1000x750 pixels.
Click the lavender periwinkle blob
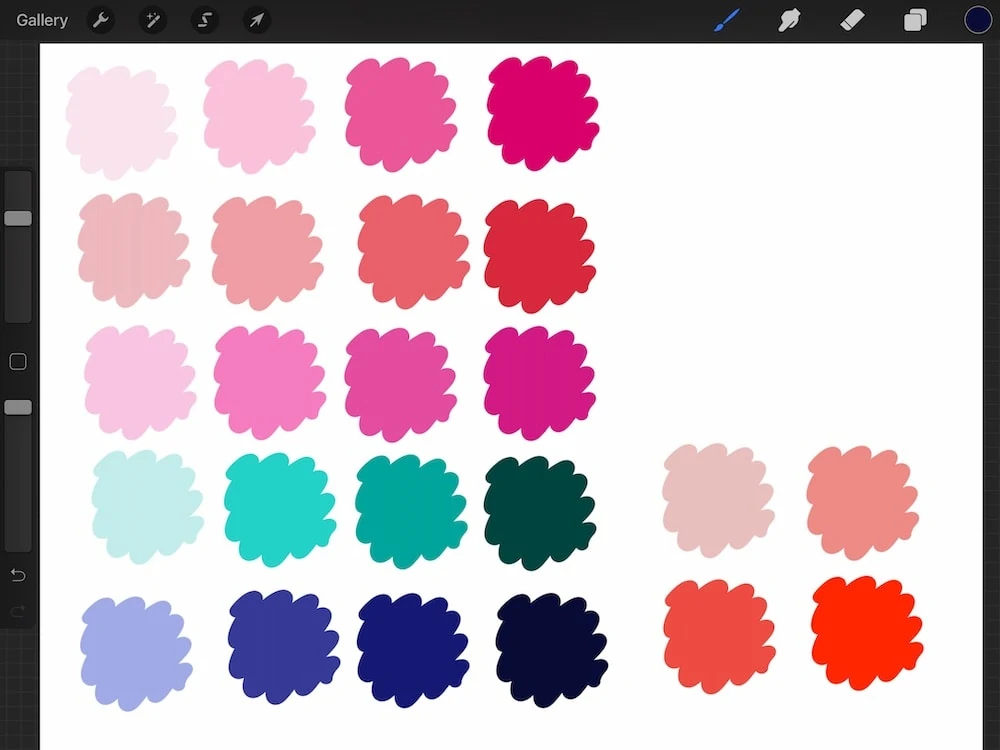pos(136,654)
